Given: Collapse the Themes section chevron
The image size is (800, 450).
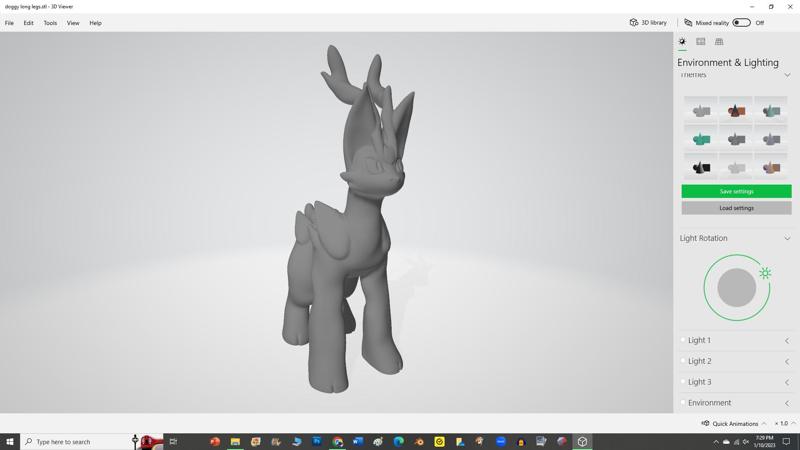Looking at the screenshot, I should [787, 76].
